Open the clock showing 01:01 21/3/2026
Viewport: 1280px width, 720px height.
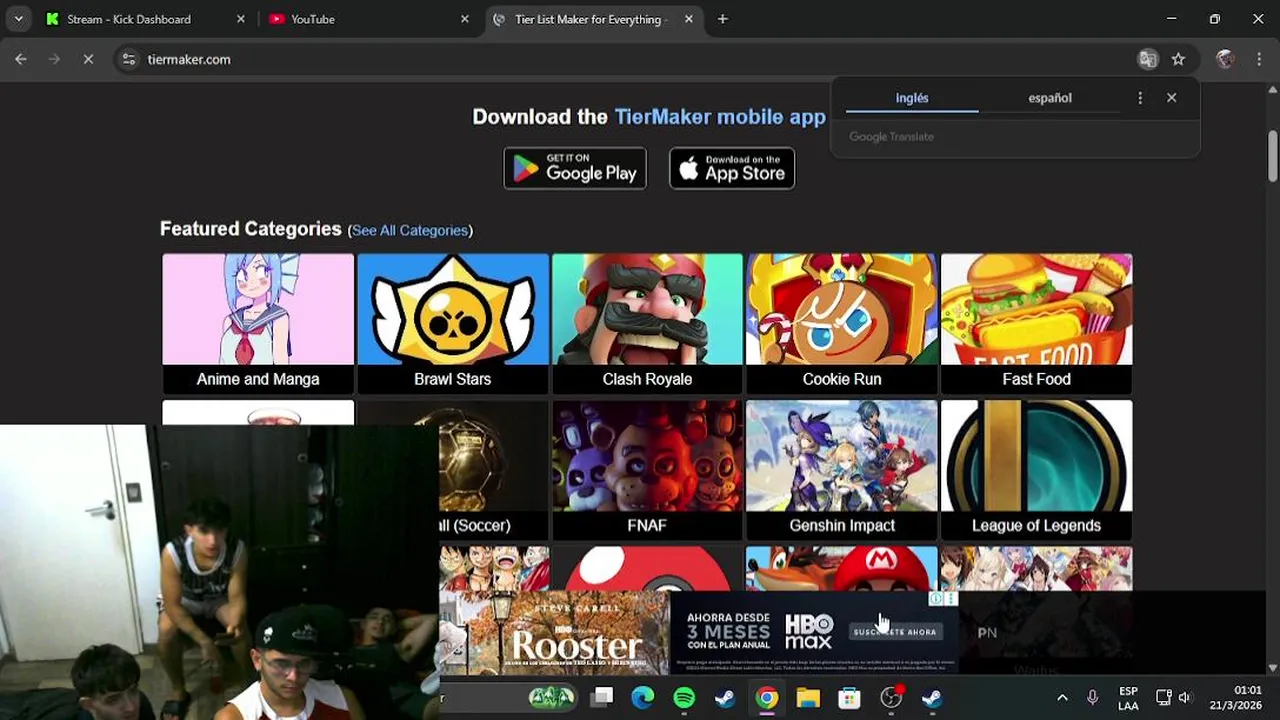point(1235,698)
